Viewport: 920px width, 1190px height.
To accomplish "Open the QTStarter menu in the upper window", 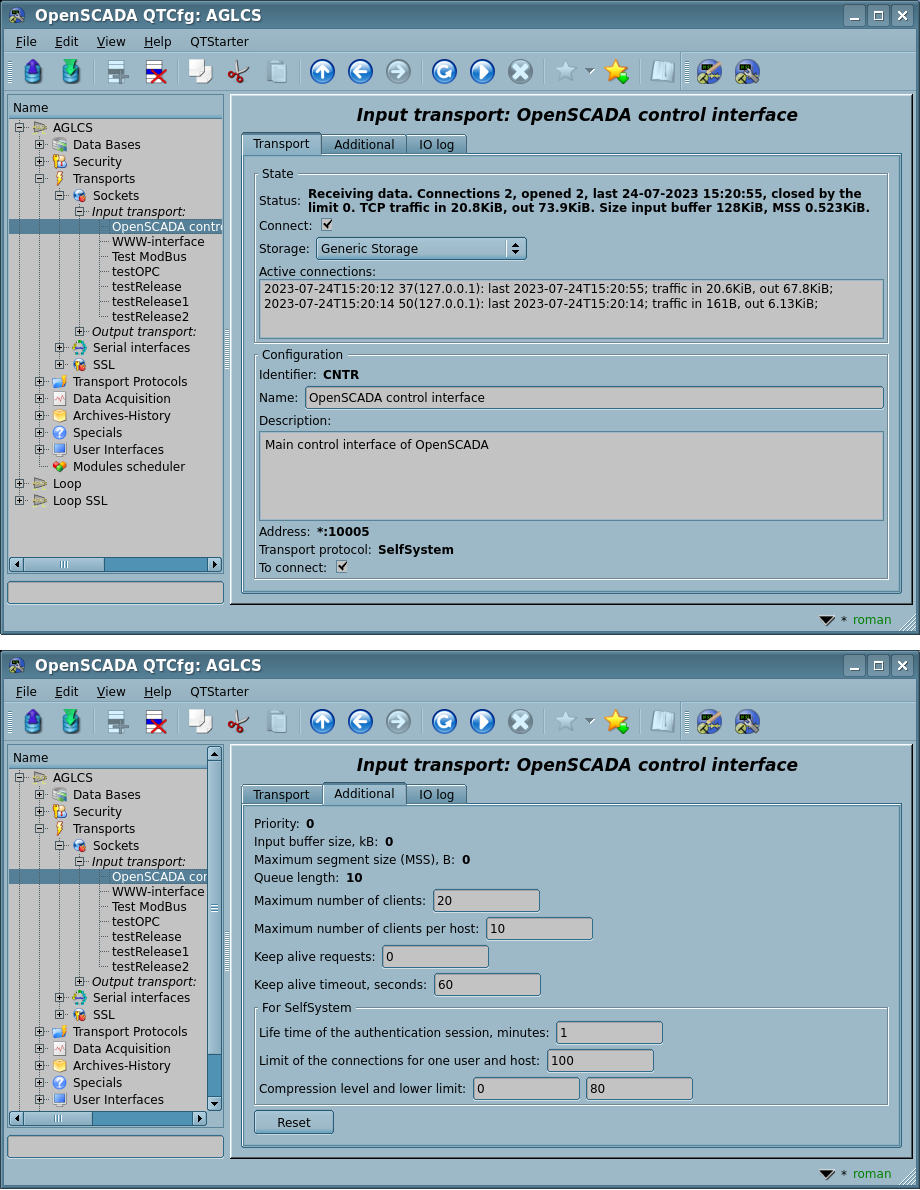I will point(219,42).
